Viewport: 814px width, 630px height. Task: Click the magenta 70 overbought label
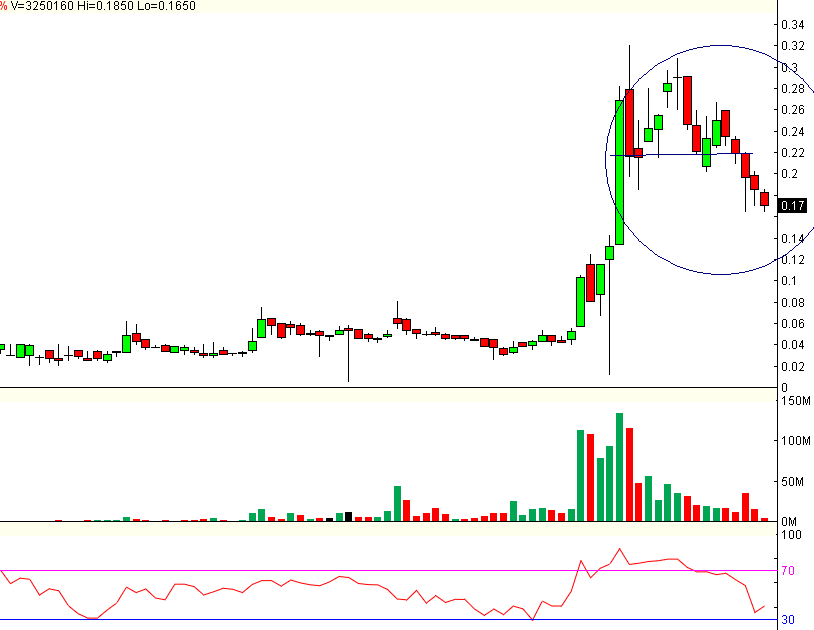[x=788, y=571]
